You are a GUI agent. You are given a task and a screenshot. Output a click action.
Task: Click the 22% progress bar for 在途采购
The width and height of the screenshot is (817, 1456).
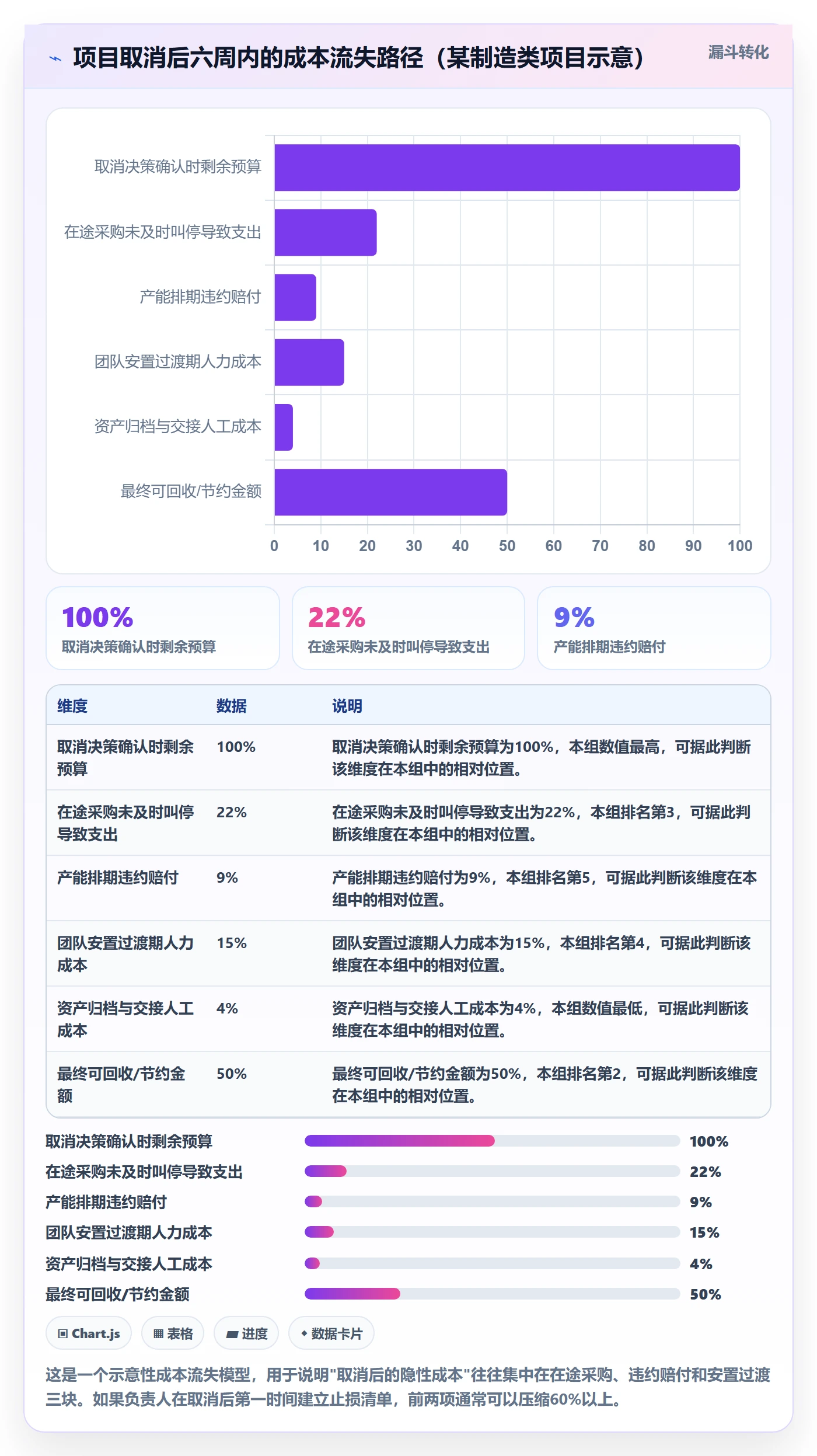point(493,1171)
